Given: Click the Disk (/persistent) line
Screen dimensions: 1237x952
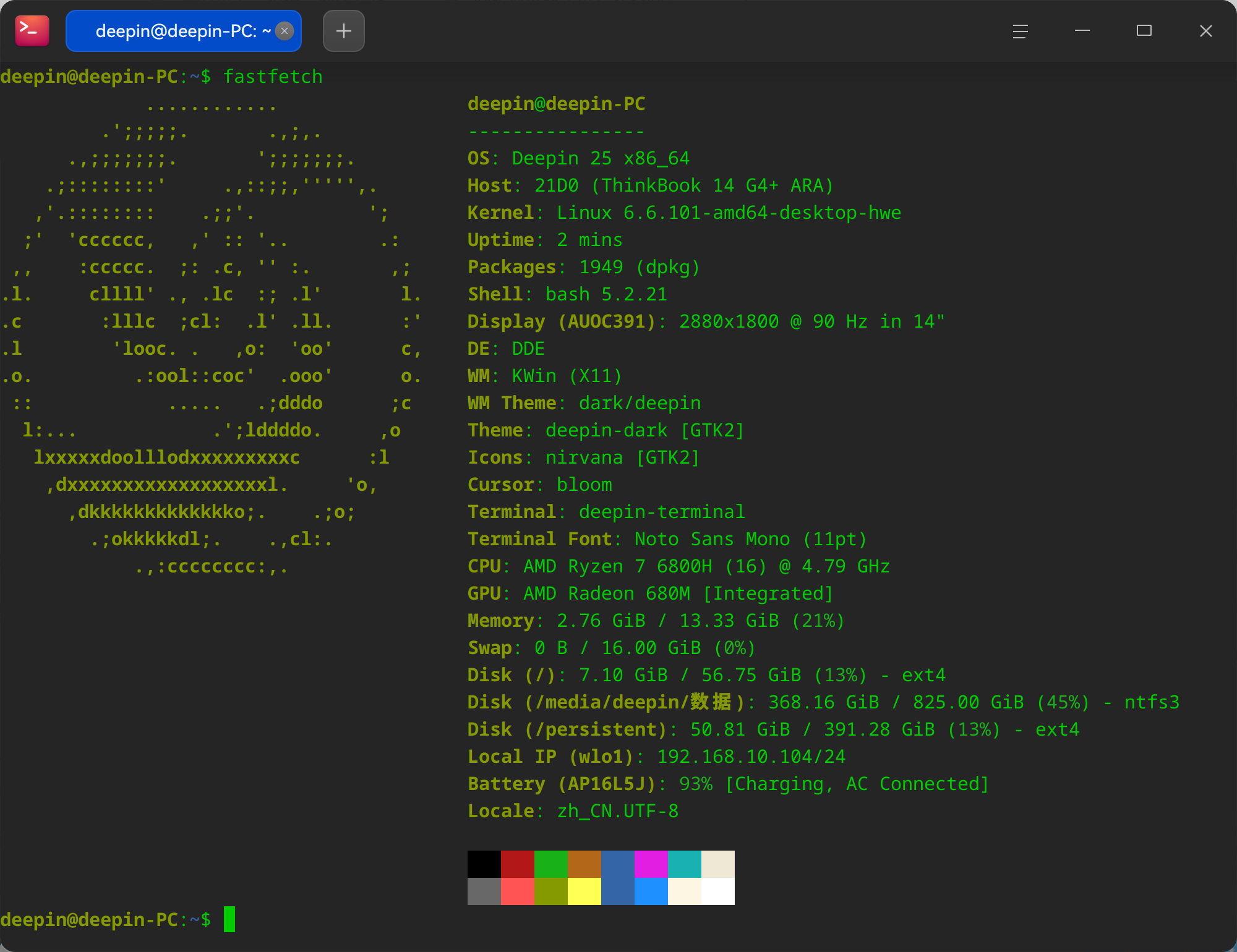Looking at the screenshot, I should click(x=774, y=729).
